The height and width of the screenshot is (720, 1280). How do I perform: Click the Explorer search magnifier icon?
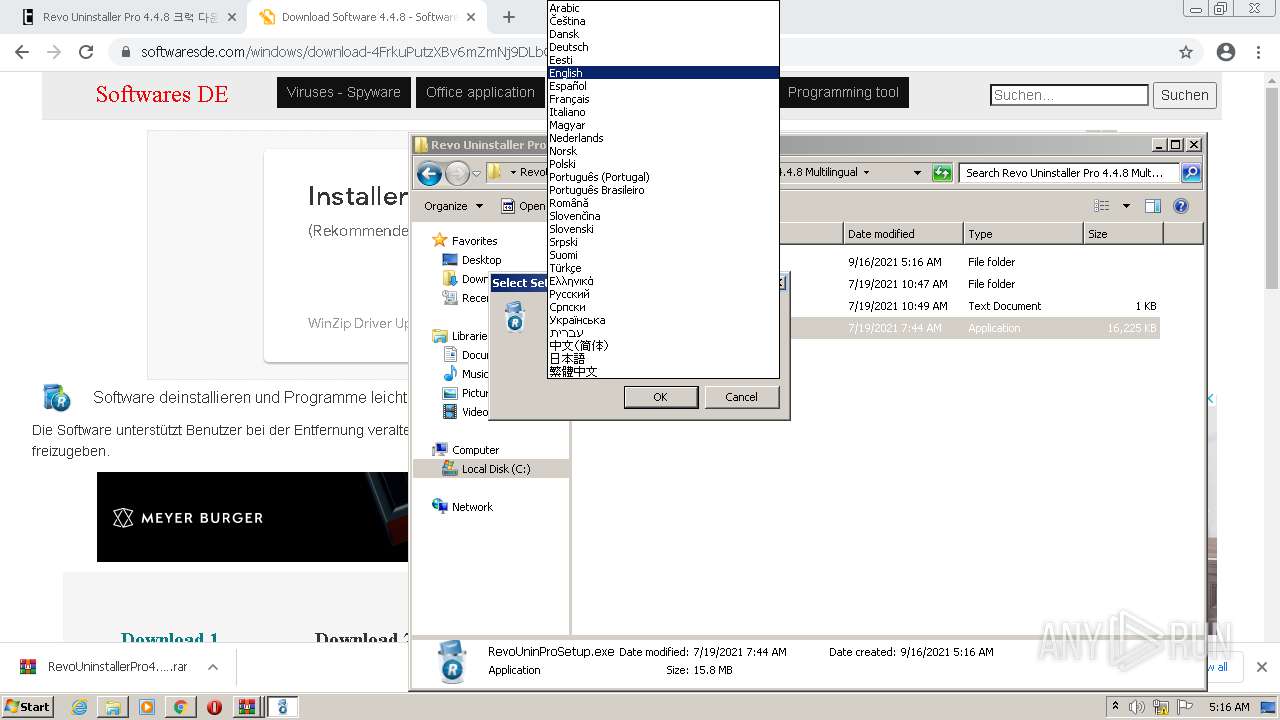[1191, 173]
